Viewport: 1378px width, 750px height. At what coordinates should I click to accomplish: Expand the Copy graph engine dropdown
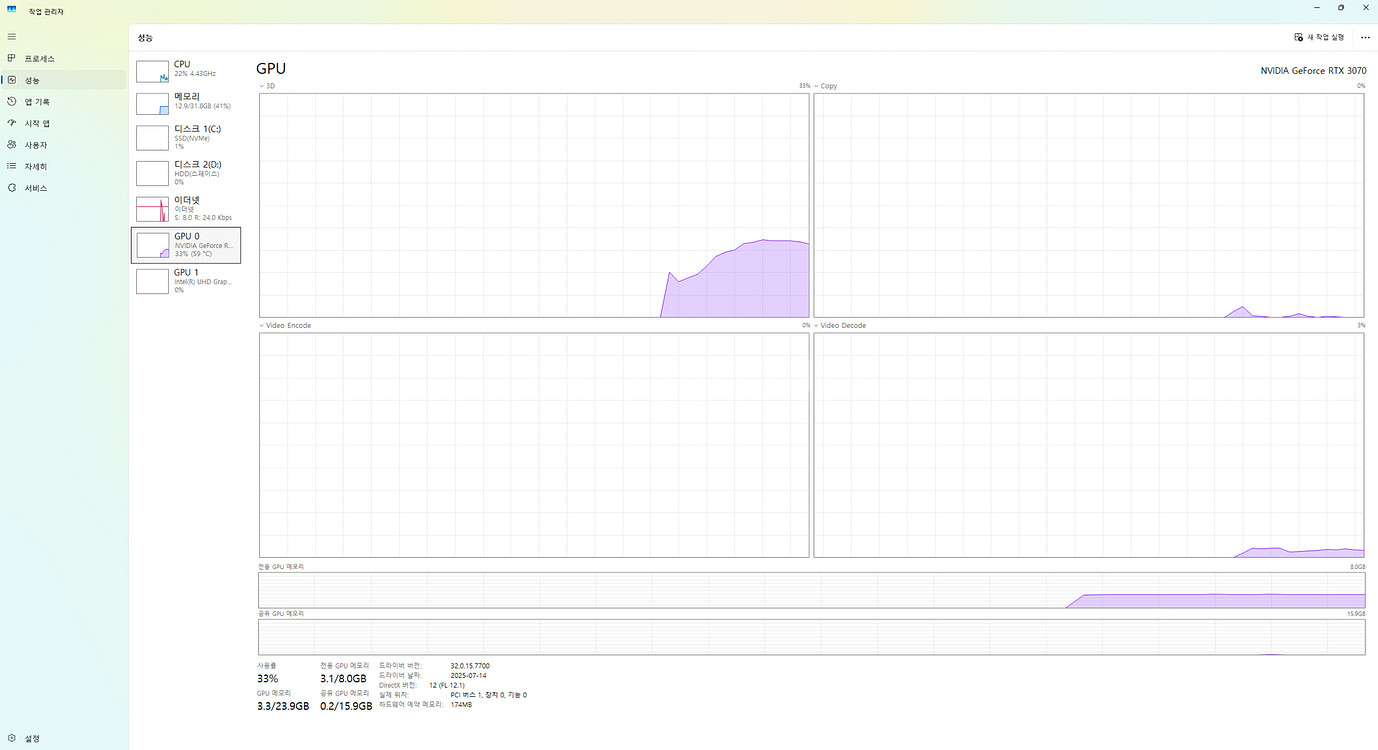pos(825,86)
